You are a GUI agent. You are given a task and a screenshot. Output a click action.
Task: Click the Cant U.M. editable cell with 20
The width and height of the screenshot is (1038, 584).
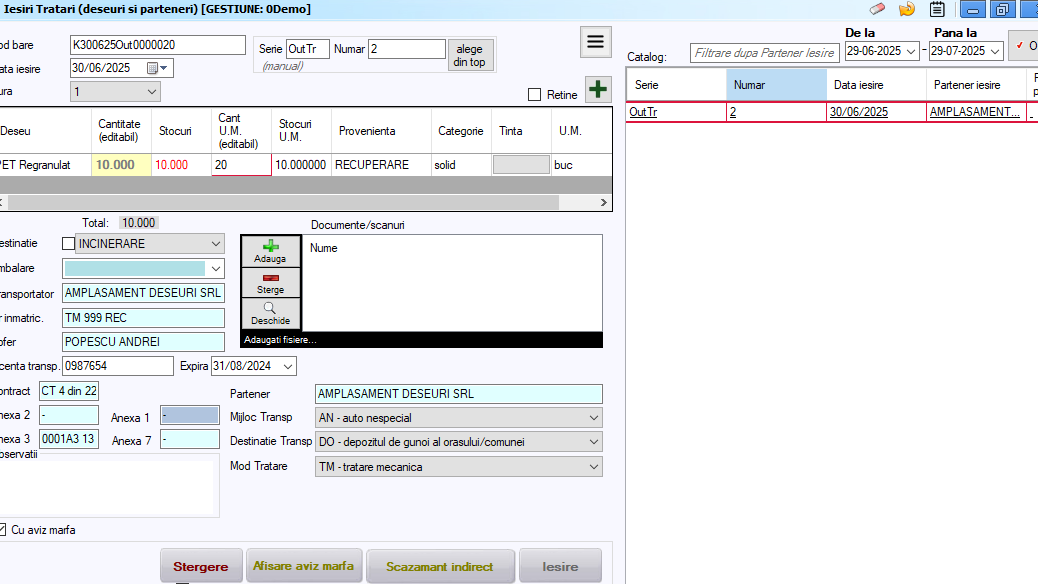tap(241, 165)
